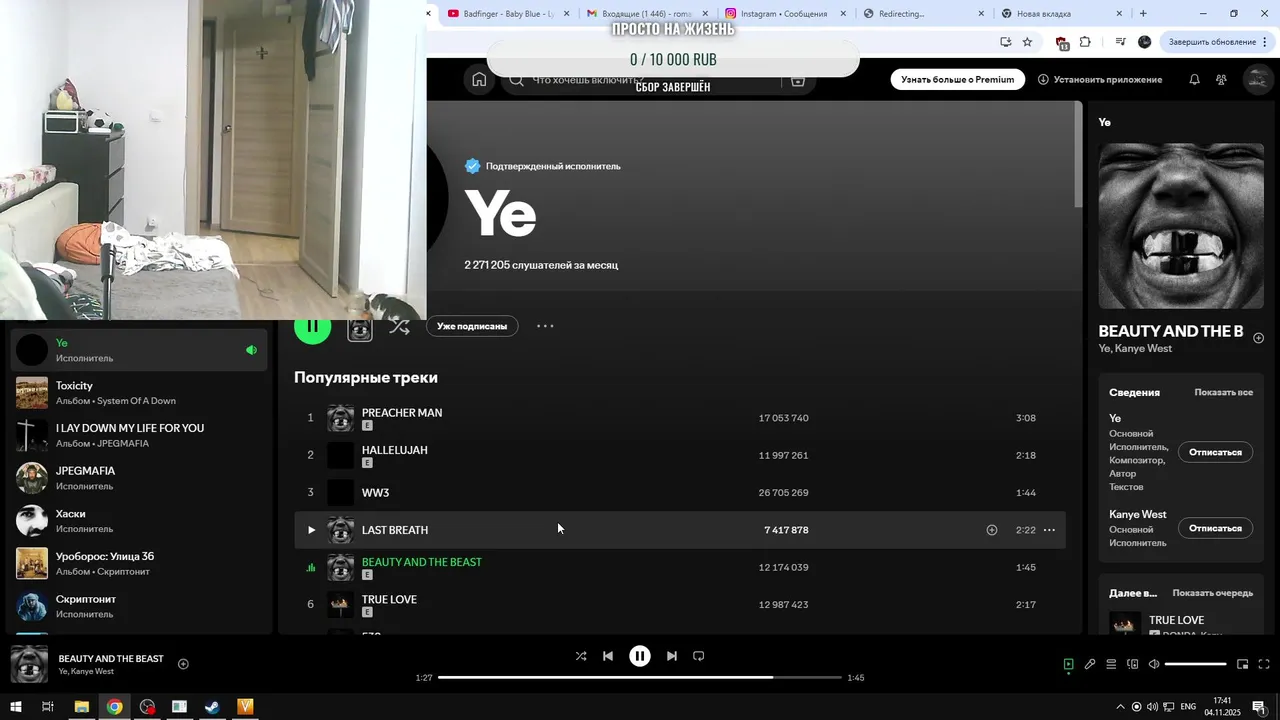Switch to Instagram Сообщения tab

[784, 14]
